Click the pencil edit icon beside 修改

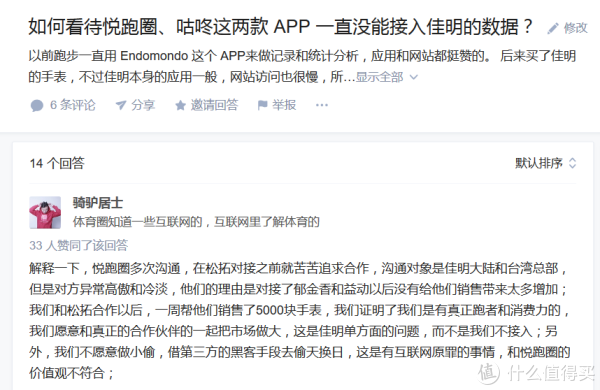pyautogui.click(x=553, y=28)
